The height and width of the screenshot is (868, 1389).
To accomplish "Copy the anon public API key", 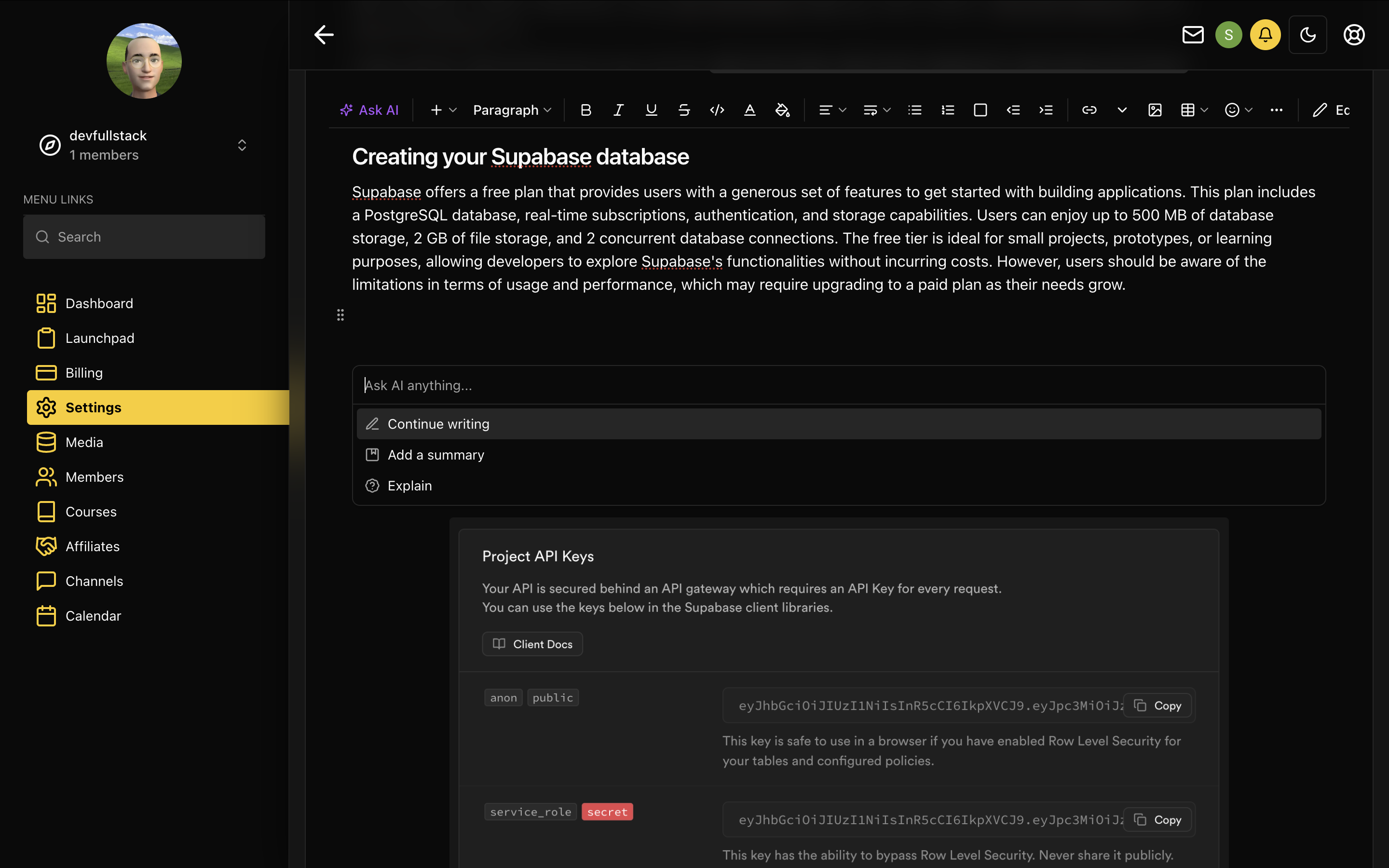I will pos(1157,705).
